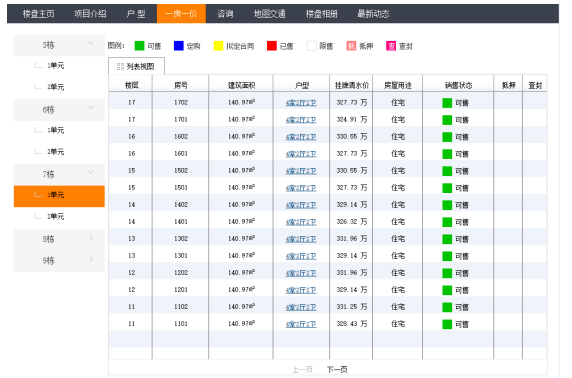Click price 331.96 万 for room 1302
The height and width of the screenshot is (378, 572).
point(352,239)
